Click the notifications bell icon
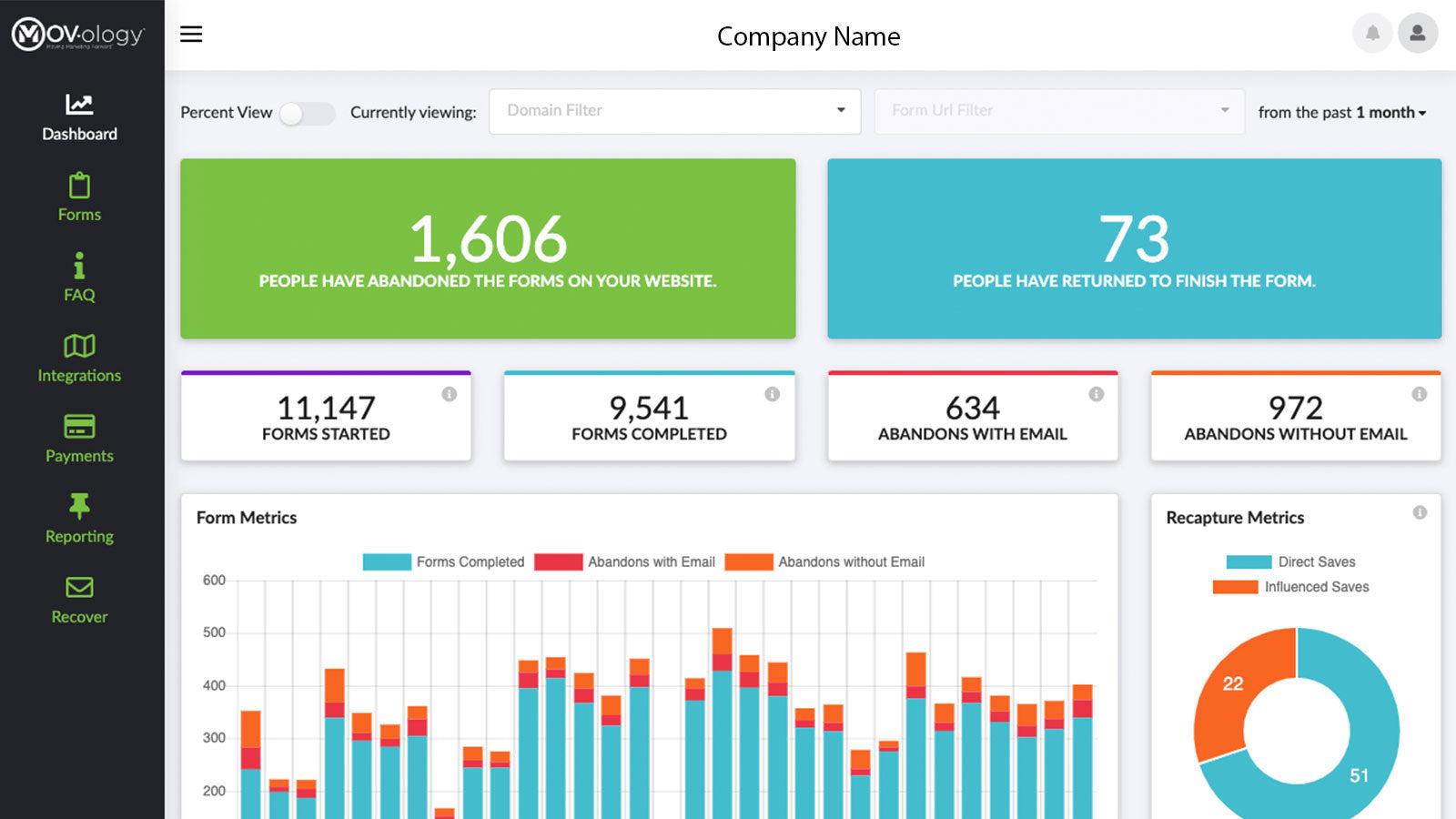Screen dimensions: 1456x819 (1371, 34)
